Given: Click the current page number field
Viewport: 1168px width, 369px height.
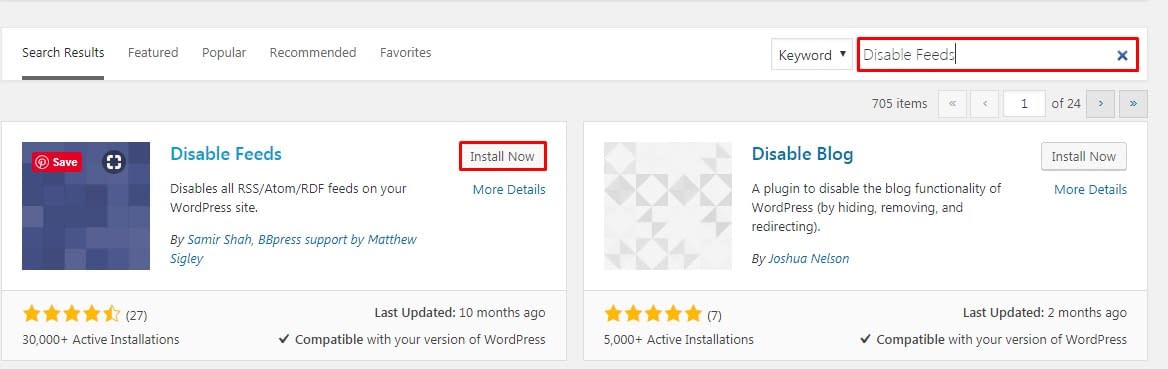Looking at the screenshot, I should click(1024, 104).
